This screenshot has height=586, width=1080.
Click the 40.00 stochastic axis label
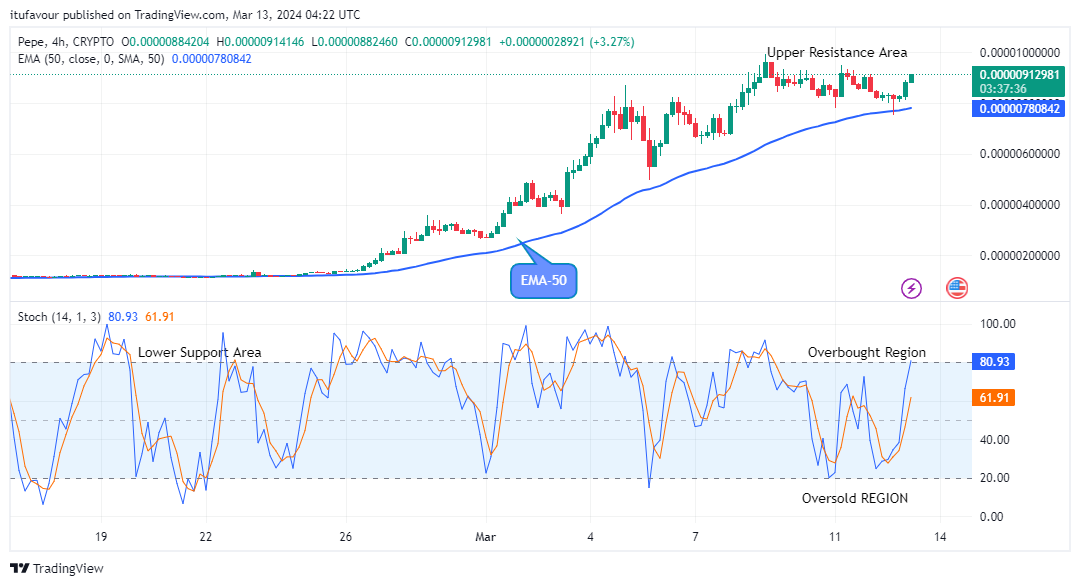coord(995,439)
